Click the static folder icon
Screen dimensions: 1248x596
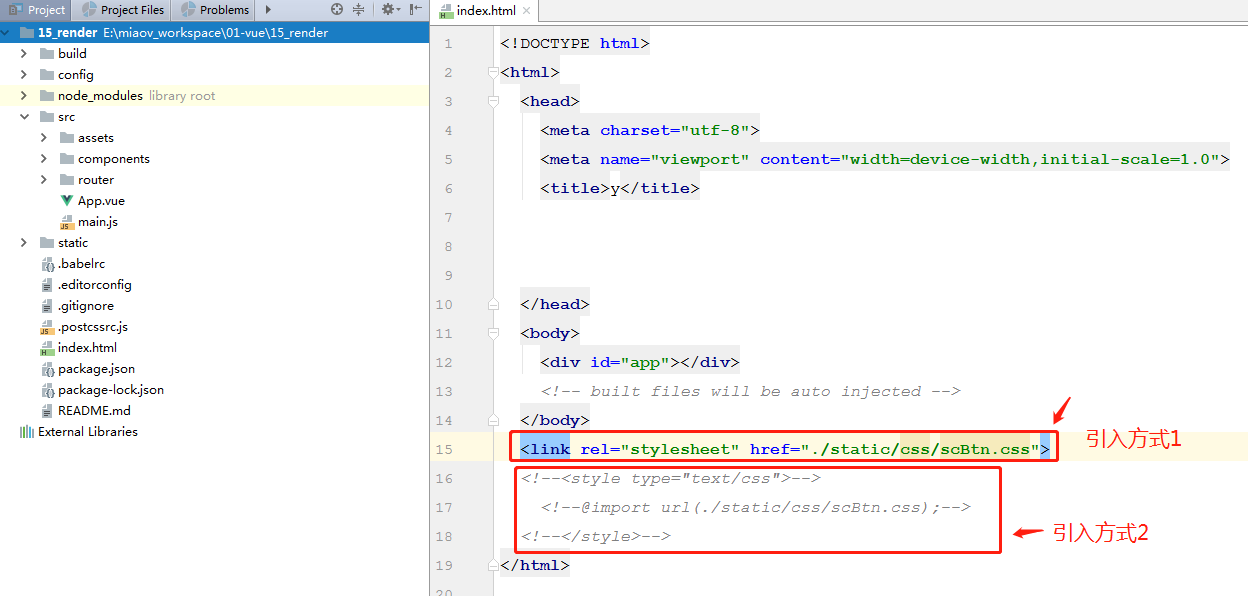tap(47, 242)
